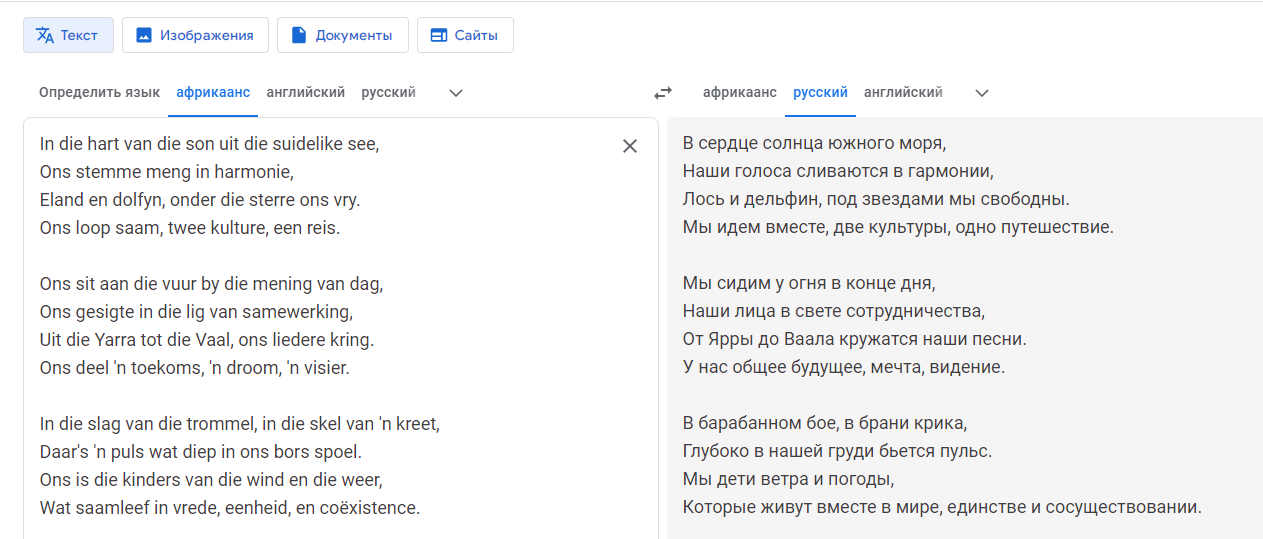1263x539 pixels.
Task: Swap source and target languages
Action: 663,93
